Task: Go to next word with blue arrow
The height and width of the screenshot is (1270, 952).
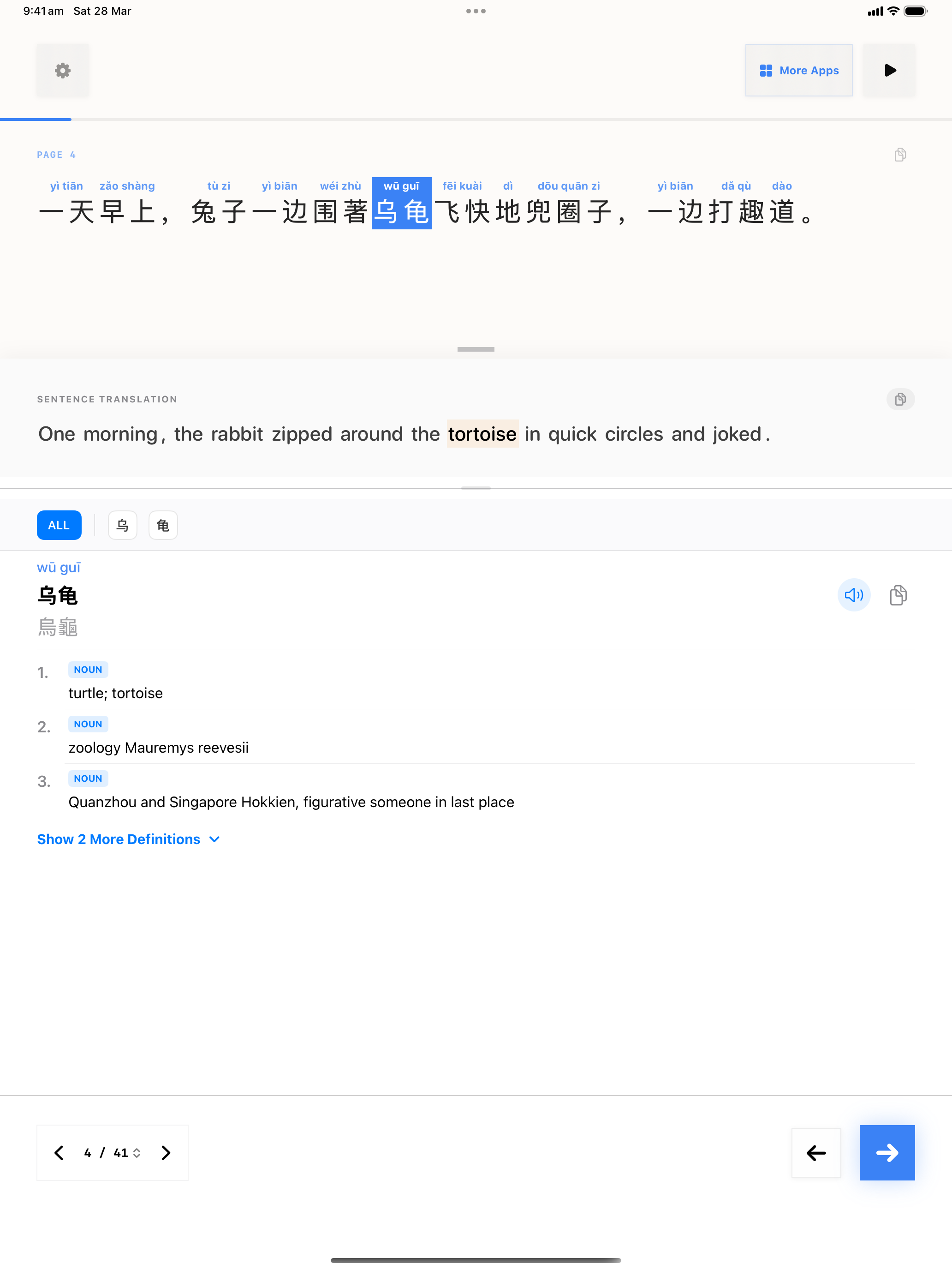Action: [x=887, y=1152]
